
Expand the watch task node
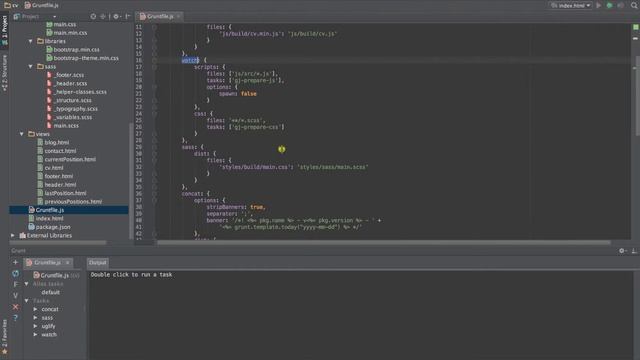(36, 335)
